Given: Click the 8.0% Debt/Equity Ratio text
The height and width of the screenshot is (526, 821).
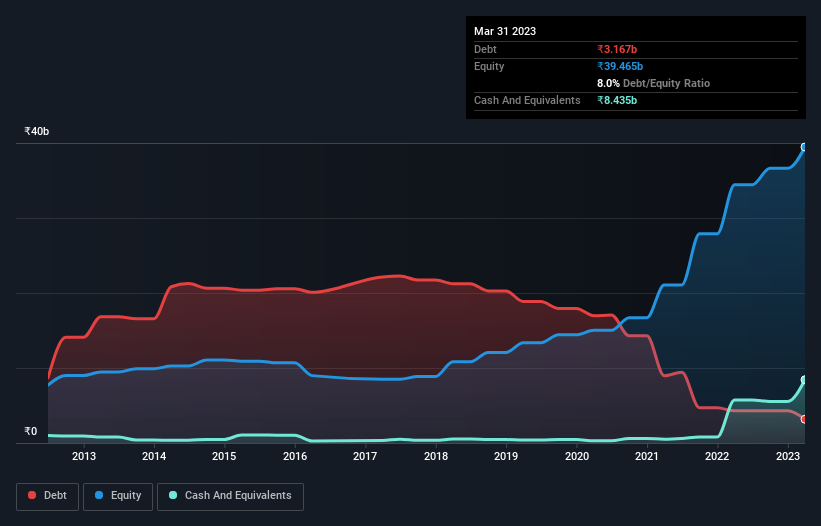Looking at the screenshot, I should coord(653,83).
